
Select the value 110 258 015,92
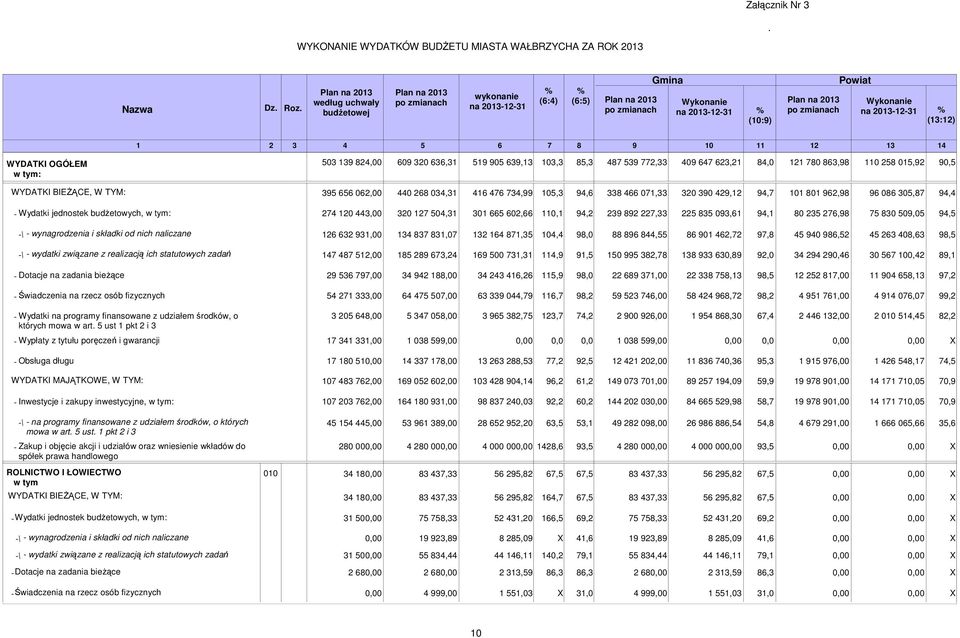(894, 163)
